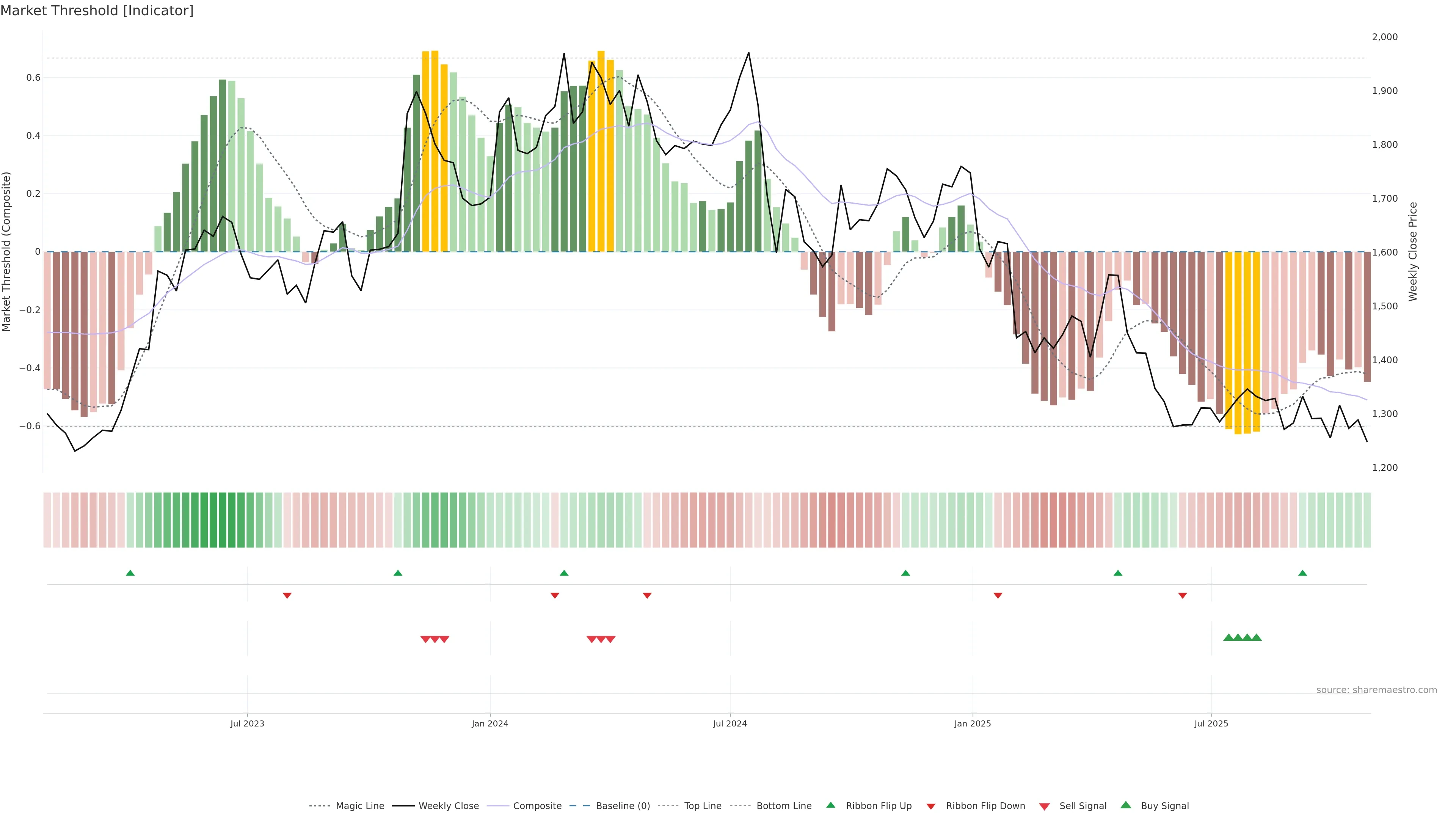Click rightmost green Buy Signal triangle
The width and height of the screenshot is (1456, 819).
pyautogui.click(x=1257, y=637)
